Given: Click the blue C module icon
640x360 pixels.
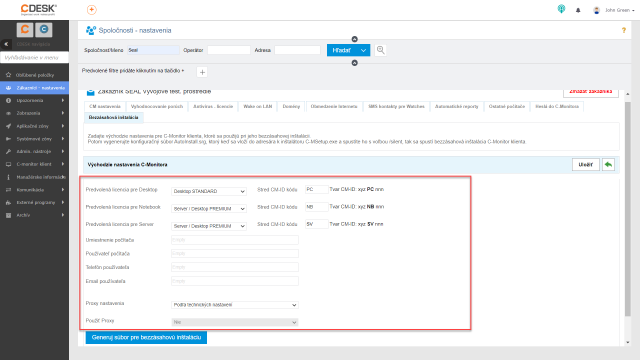Looking at the screenshot, I should click(44, 29).
